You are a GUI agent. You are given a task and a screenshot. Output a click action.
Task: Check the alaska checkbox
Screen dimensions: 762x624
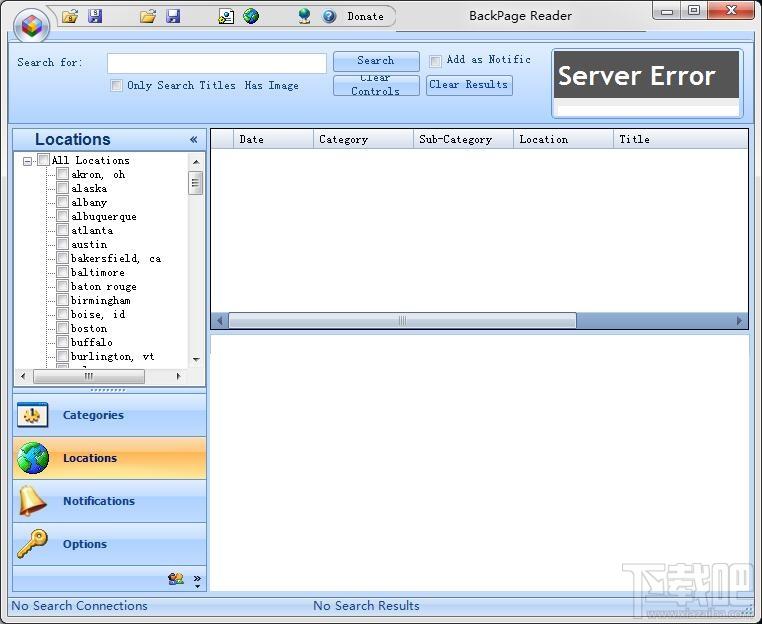pyautogui.click(x=63, y=188)
